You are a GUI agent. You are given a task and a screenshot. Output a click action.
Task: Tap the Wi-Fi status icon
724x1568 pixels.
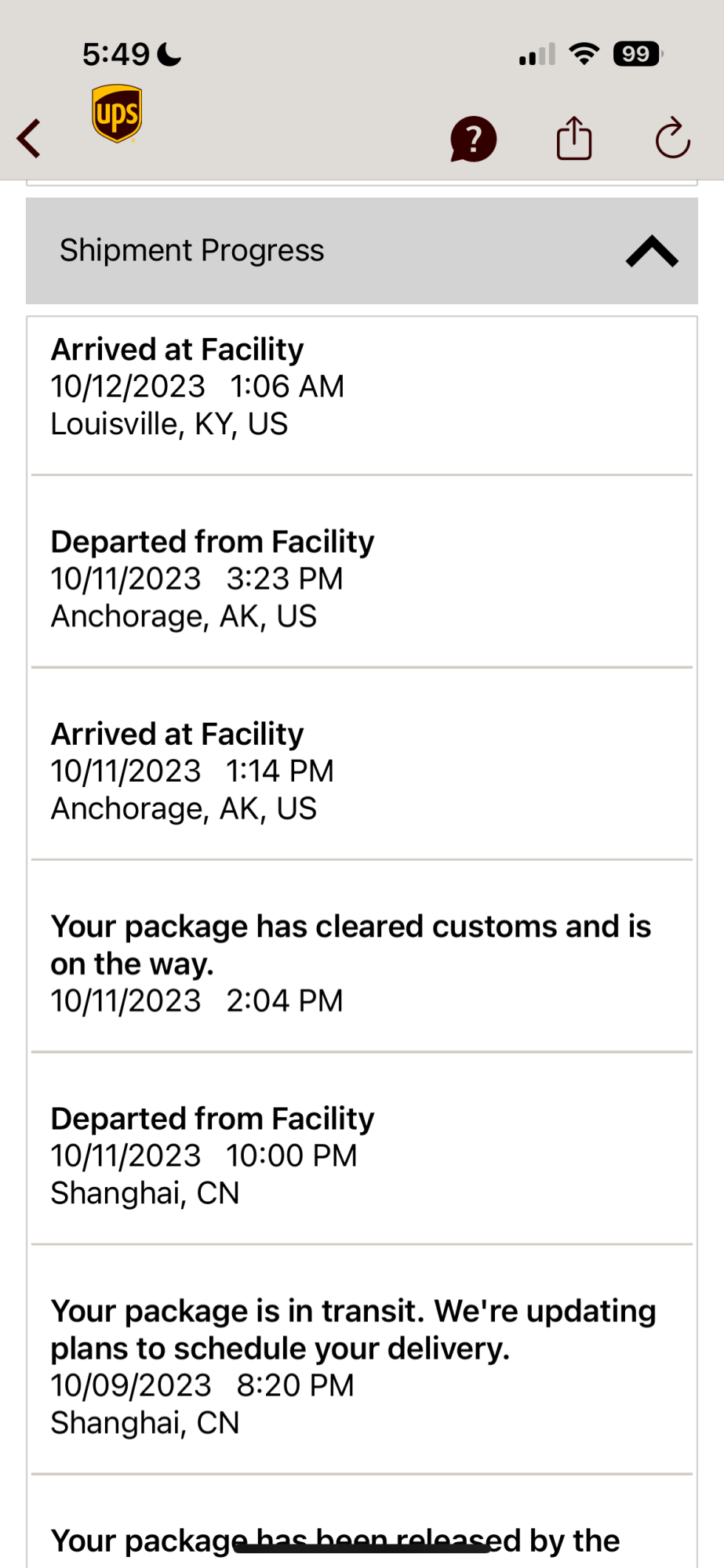pos(584,54)
